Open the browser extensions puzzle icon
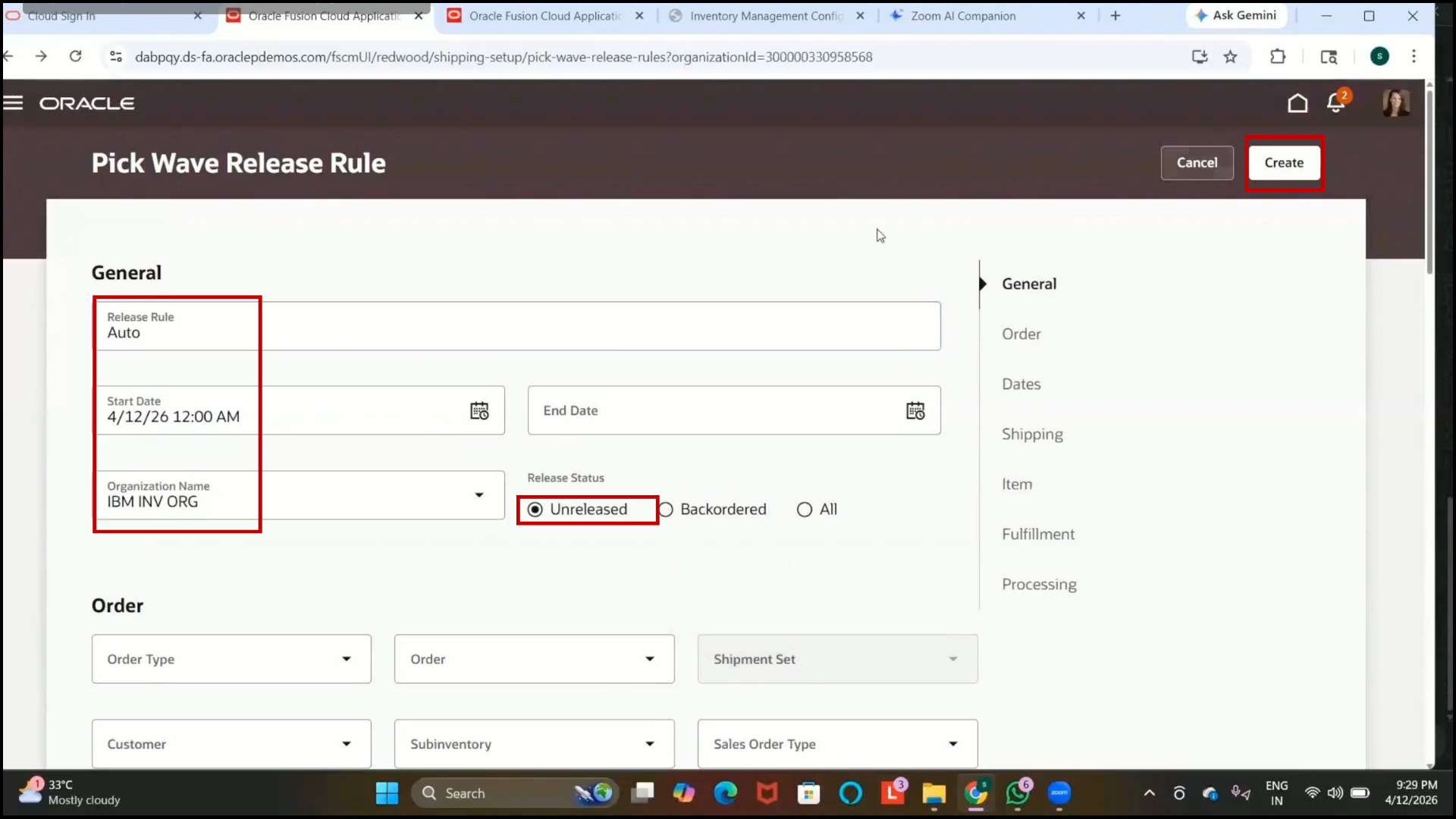1456x819 pixels. point(1278,57)
